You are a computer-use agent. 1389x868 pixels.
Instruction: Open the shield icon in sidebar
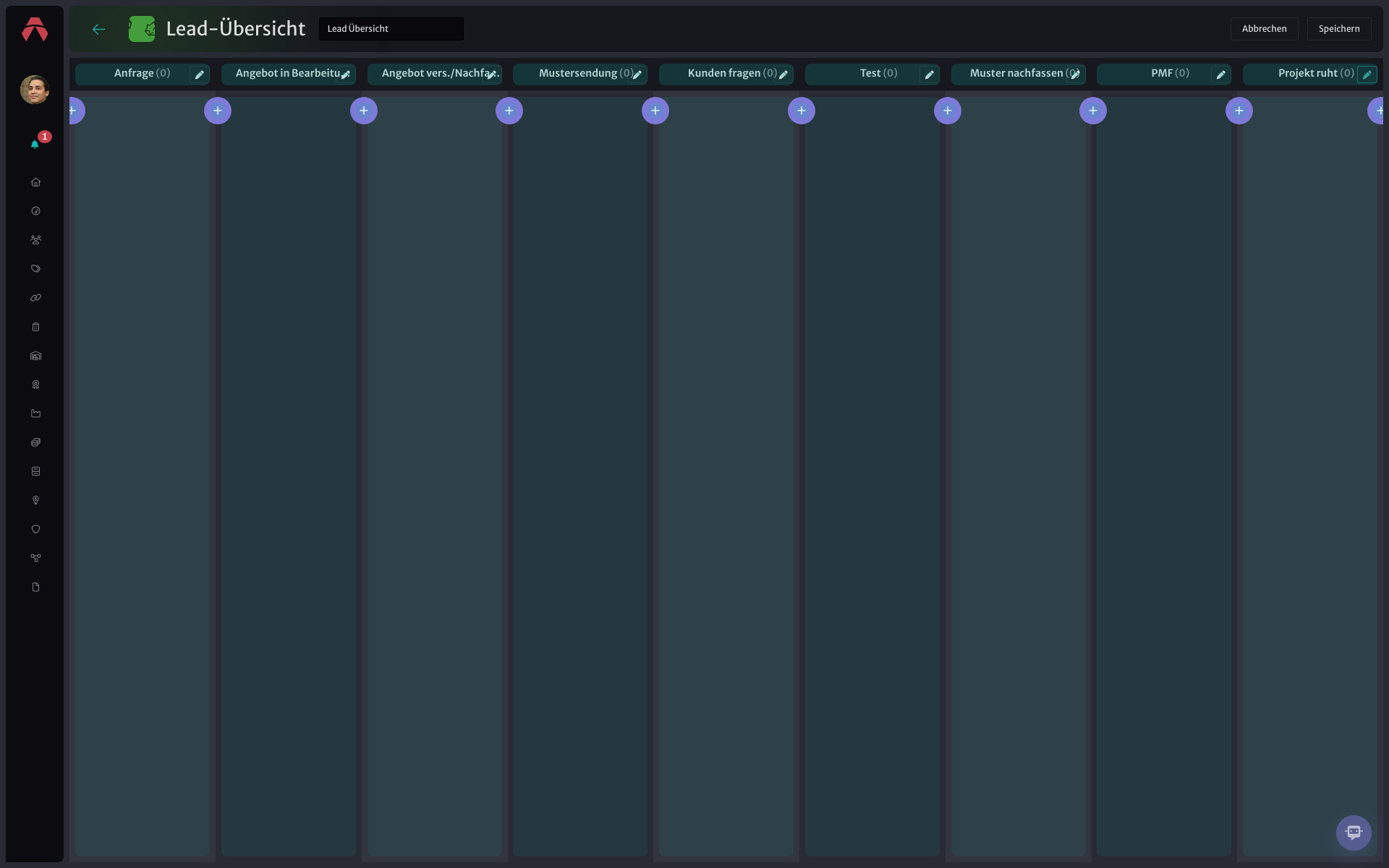click(35, 529)
